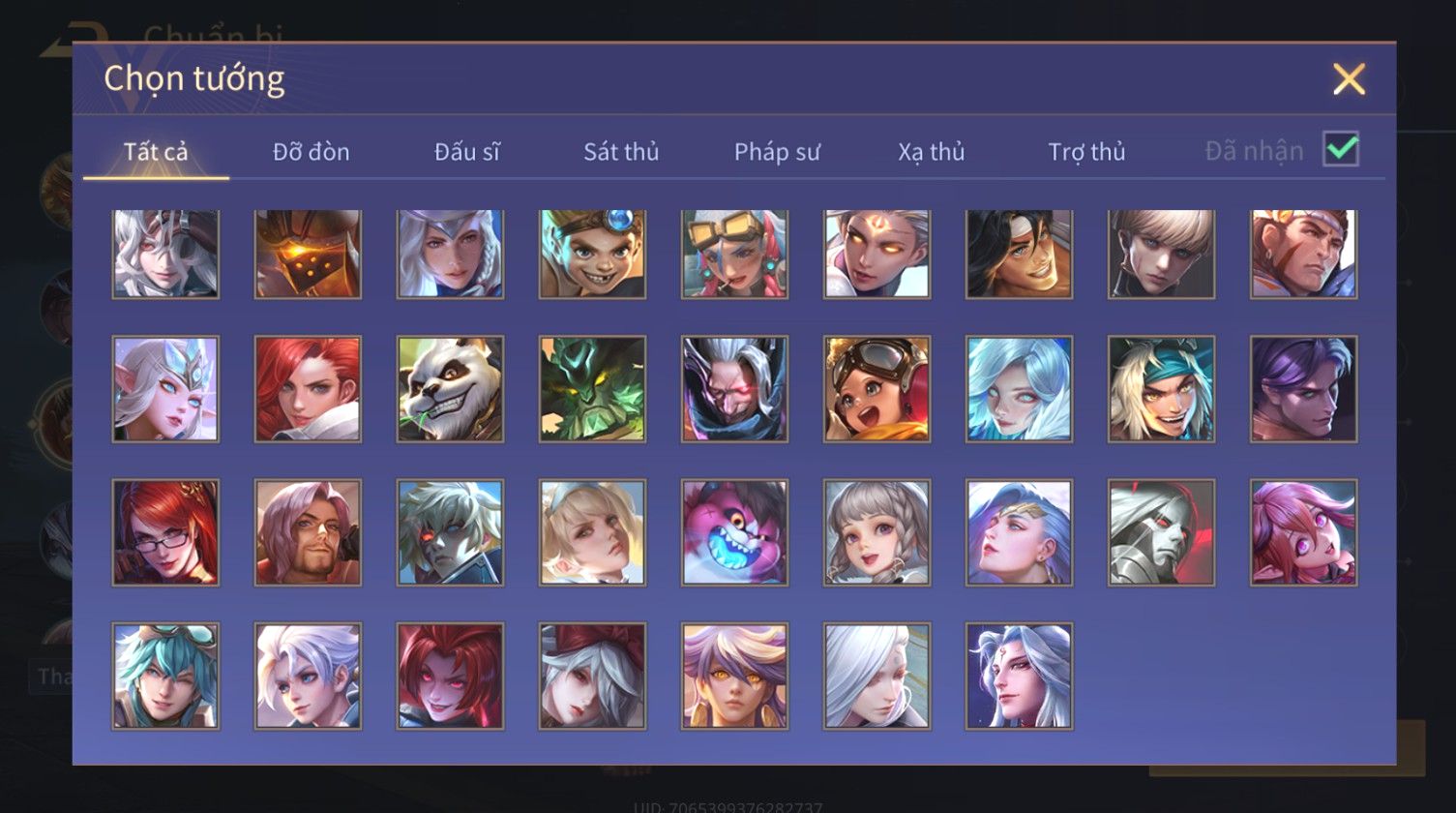Pick the green tree monster hero
1456x813 pixels.
(592, 389)
